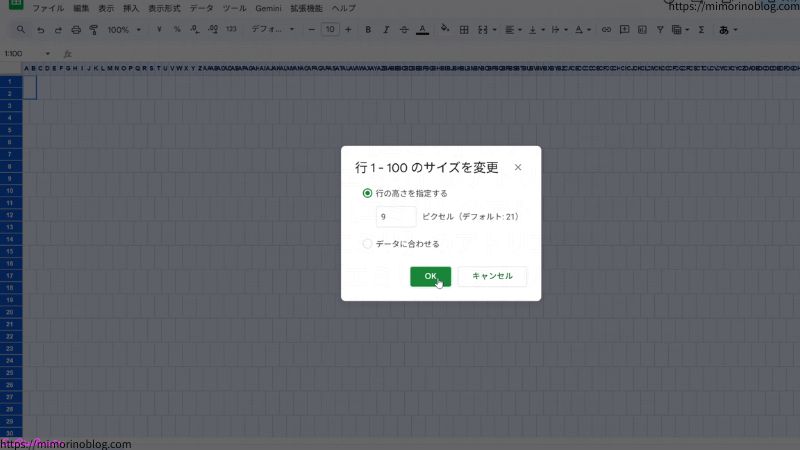Screen dimensions: 800x450
Task: Open the ツール menu
Action: pos(235,8)
